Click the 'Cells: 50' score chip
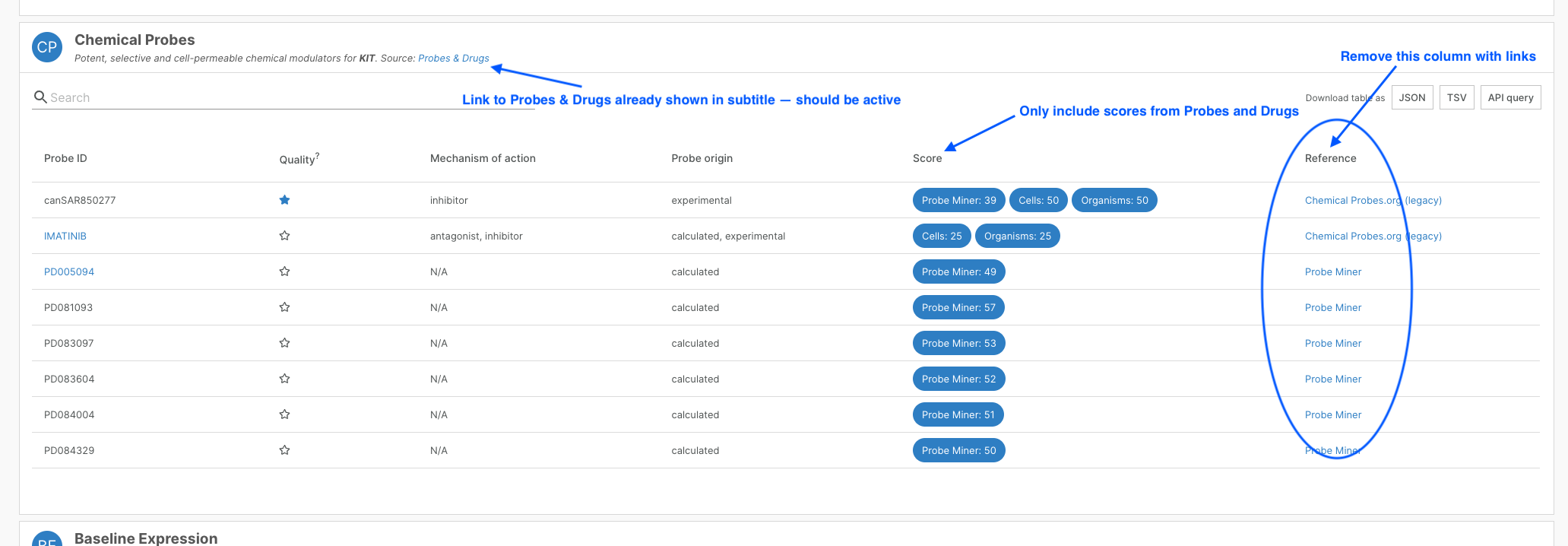 [x=1038, y=200]
